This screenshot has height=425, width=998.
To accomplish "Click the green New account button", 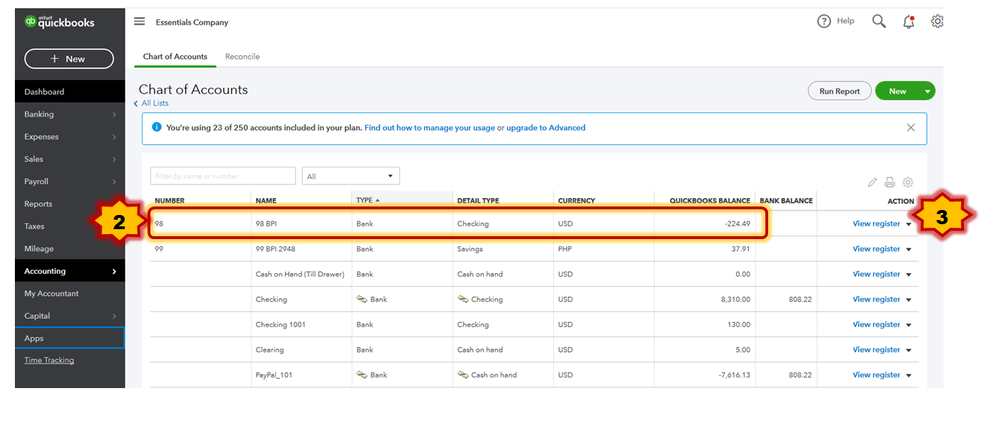I will point(897,91).
